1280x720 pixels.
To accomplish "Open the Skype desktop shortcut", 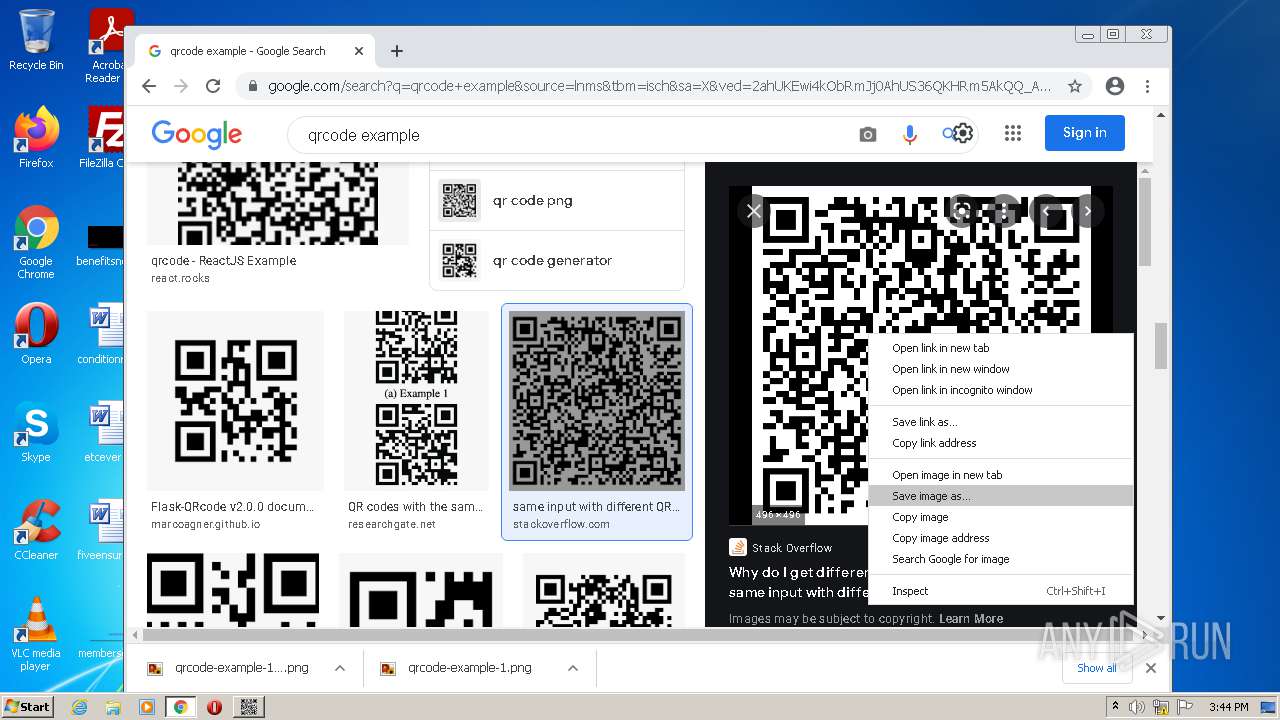I will click(x=36, y=433).
